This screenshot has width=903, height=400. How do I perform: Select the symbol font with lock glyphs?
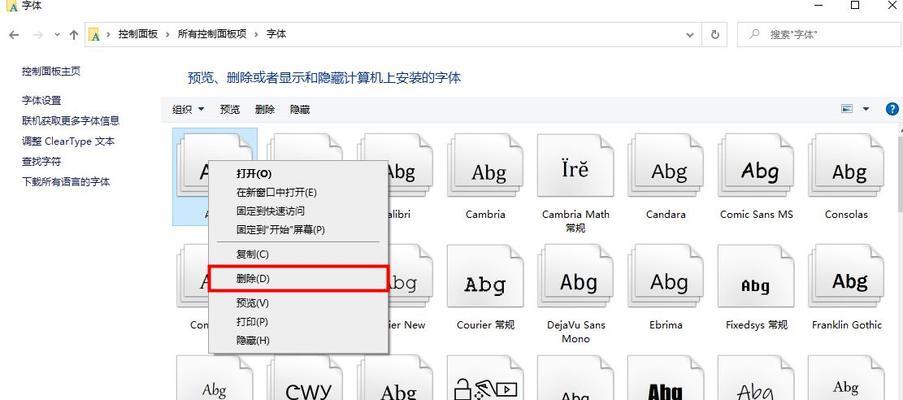(485, 378)
